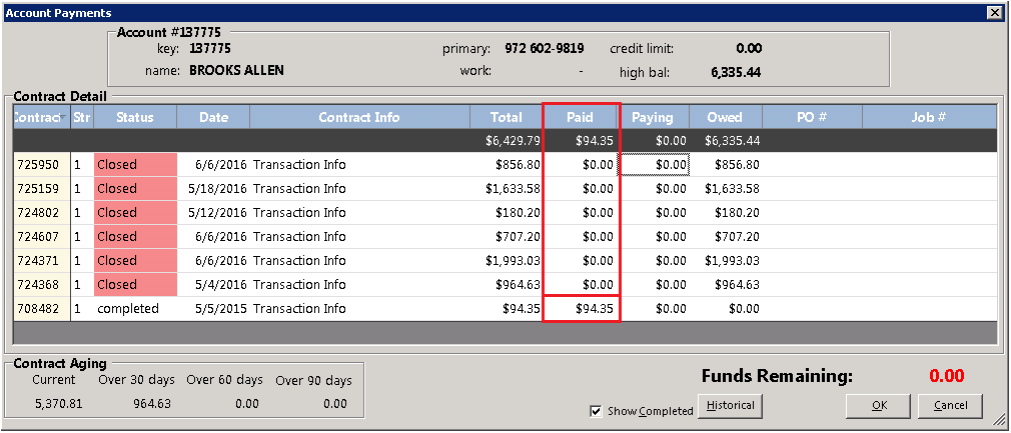
Task: Edit Paying field for contract 725950
Action: (655, 165)
